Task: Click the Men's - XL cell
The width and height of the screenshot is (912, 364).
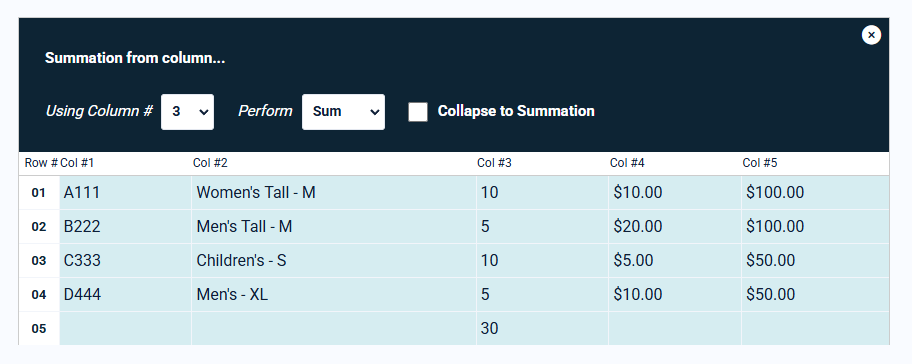Action: 334,295
